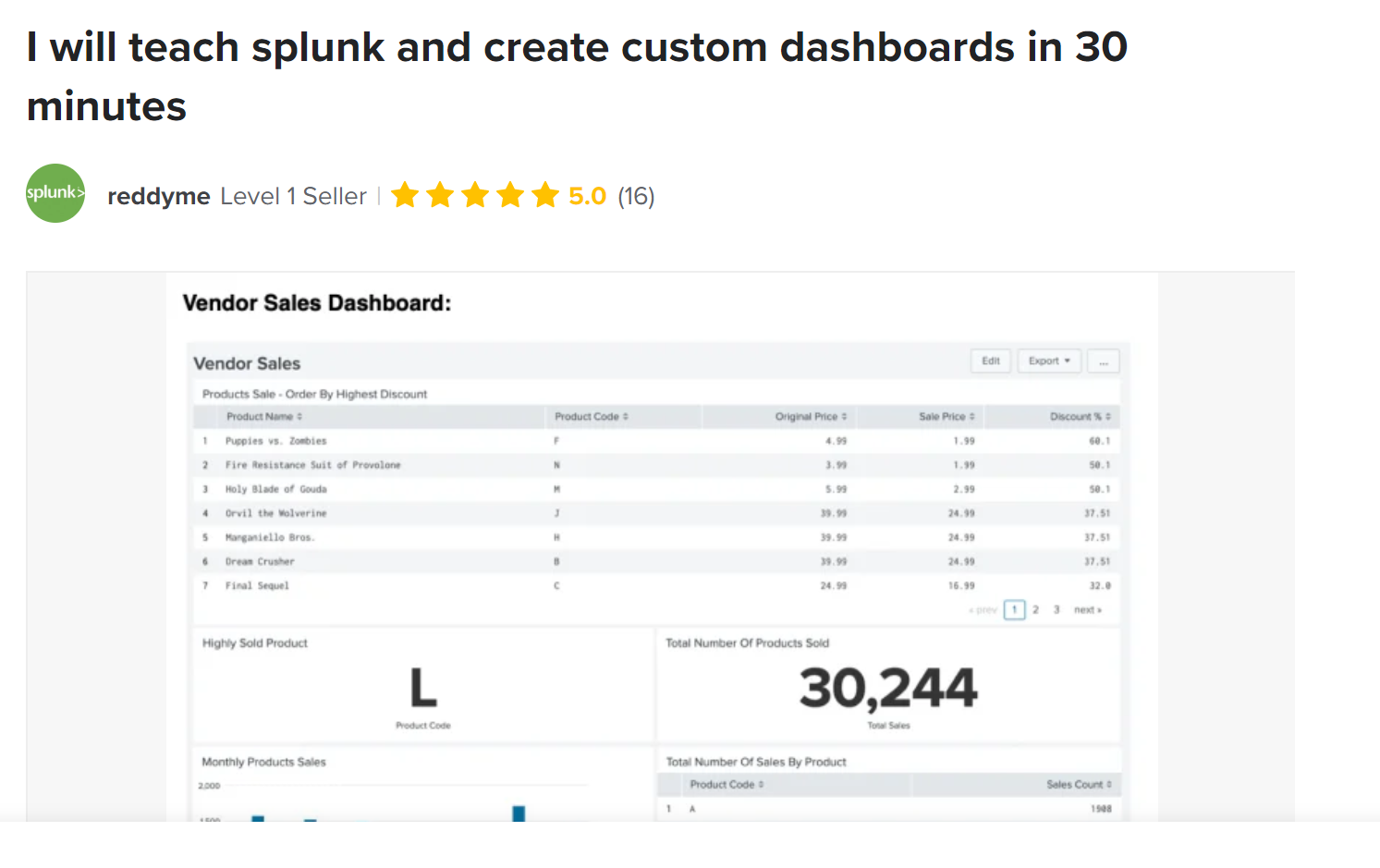Click the prev page link

983,610
